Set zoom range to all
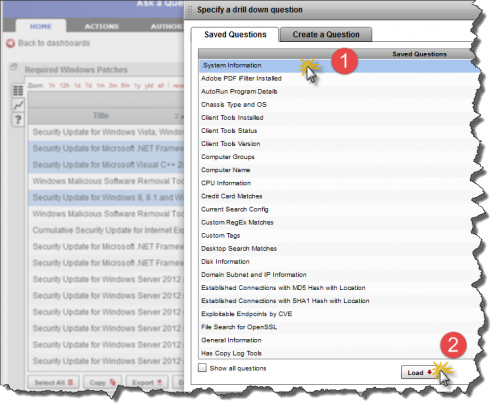This screenshot has width=500, height=413. tap(161, 86)
